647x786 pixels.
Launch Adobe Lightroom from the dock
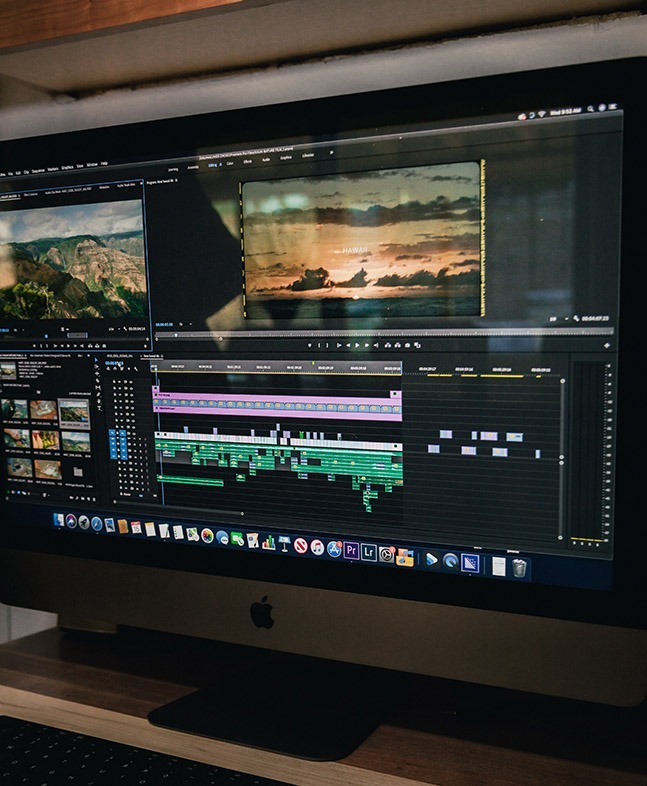369,552
